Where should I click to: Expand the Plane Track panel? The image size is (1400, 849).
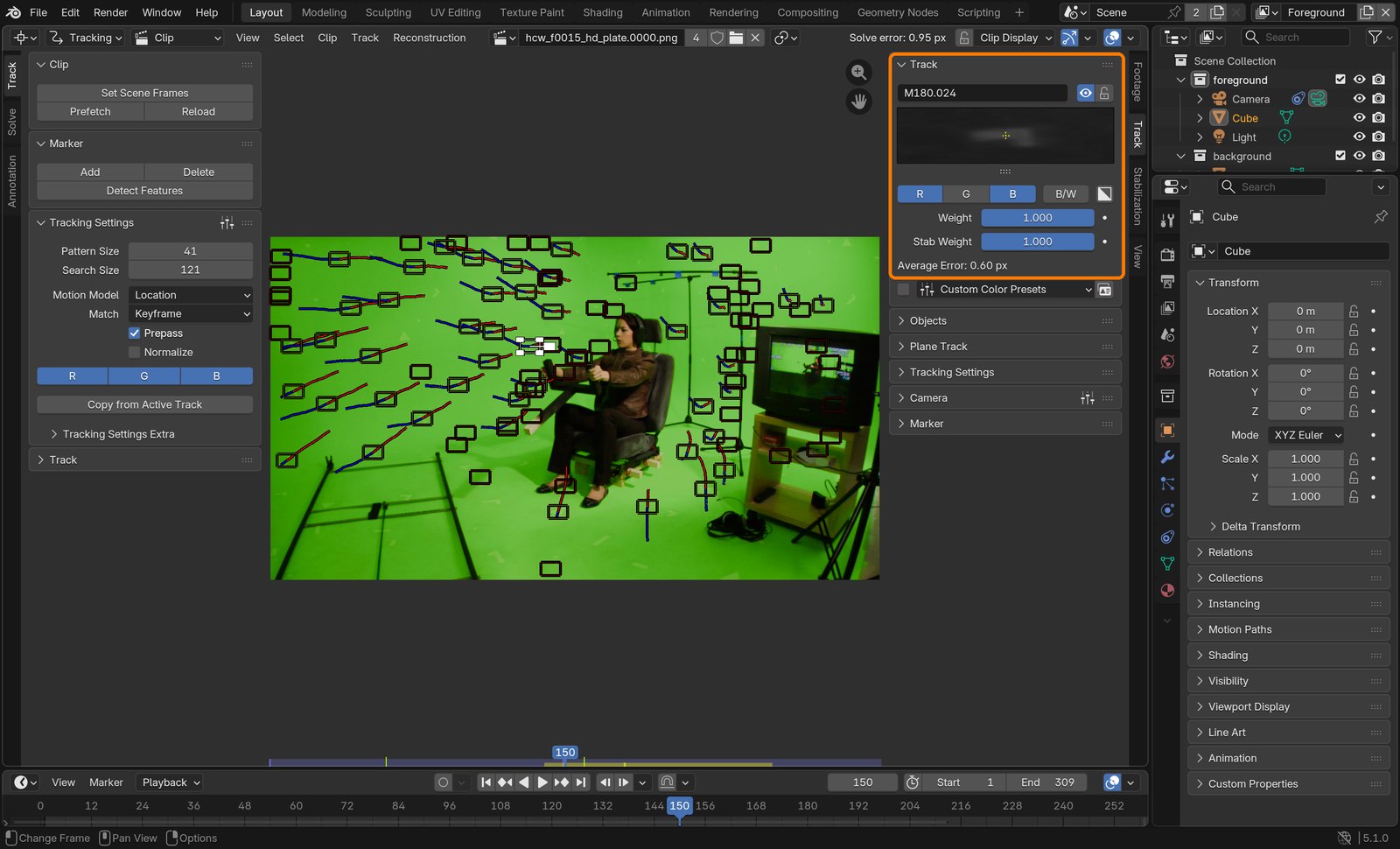(x=1005, y=347)
